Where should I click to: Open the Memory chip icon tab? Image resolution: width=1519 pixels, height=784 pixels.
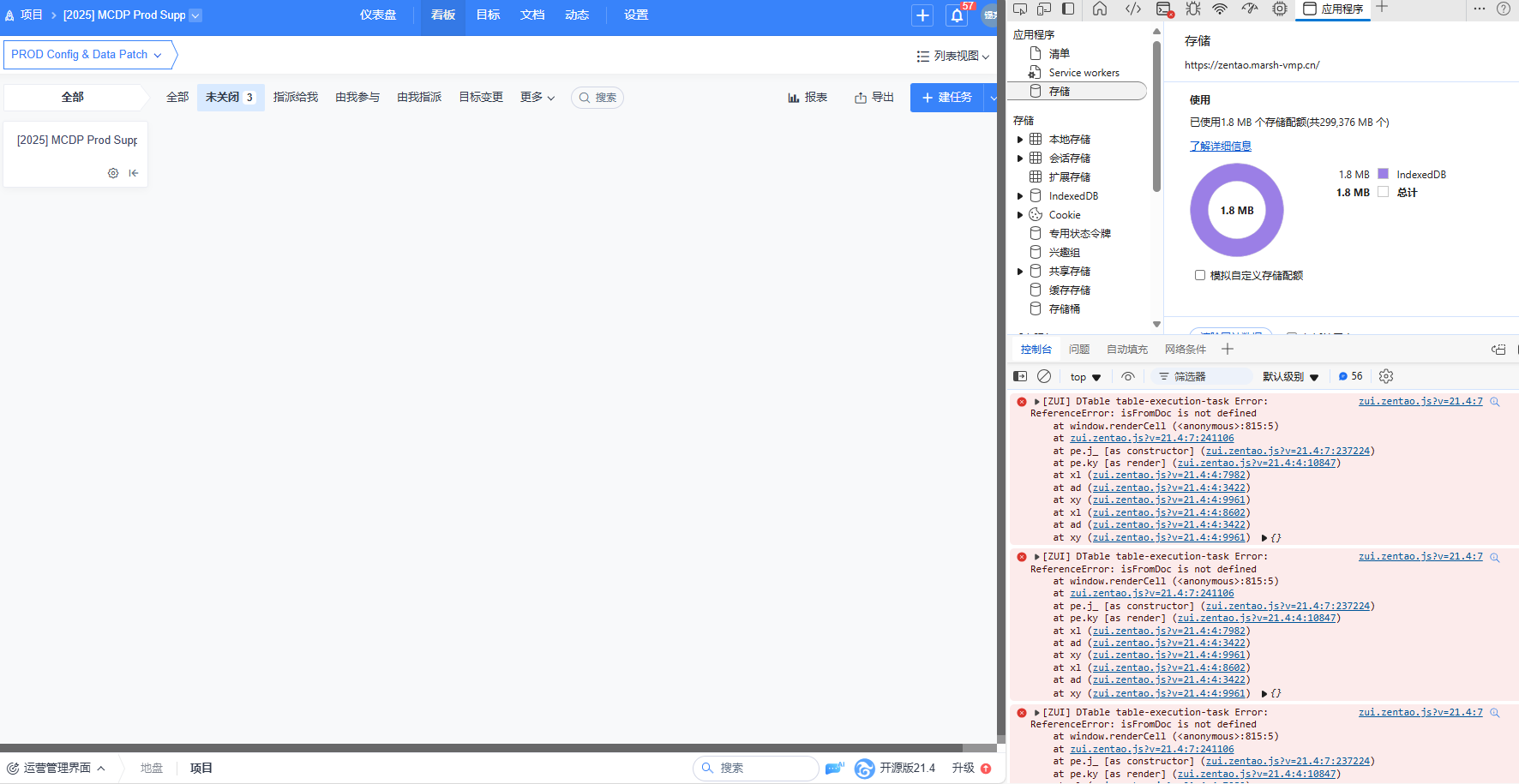pyautogui.click(x=1280, y=9)
